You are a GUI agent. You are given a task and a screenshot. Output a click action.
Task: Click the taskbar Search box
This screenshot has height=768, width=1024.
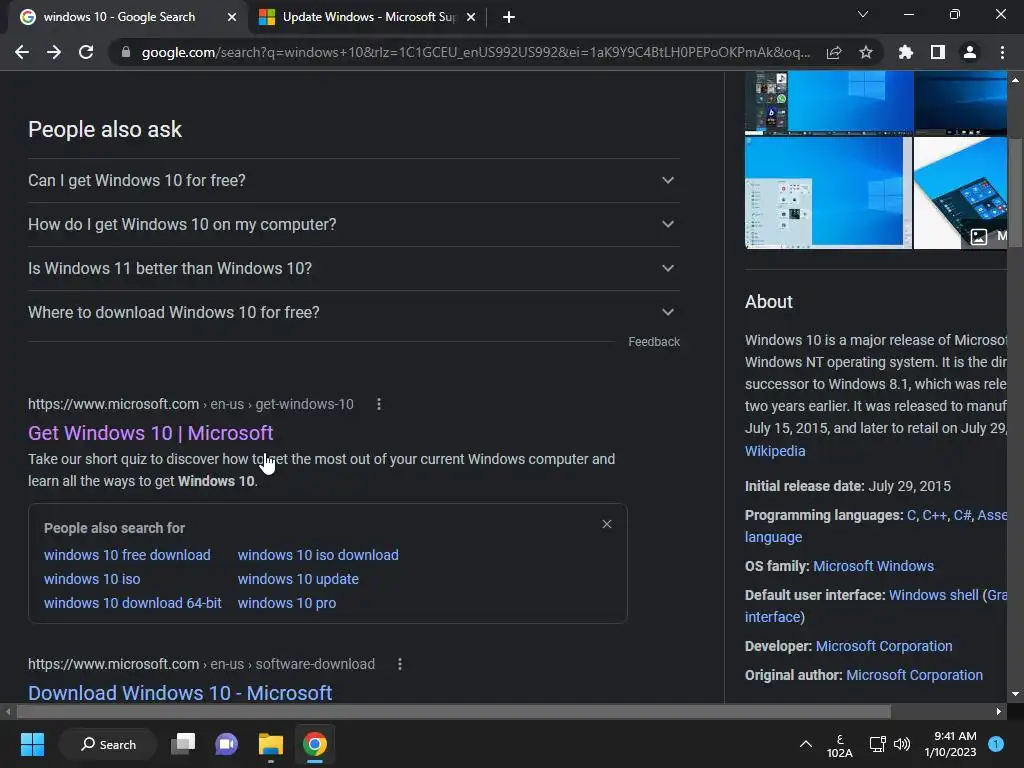pos(108,744)
